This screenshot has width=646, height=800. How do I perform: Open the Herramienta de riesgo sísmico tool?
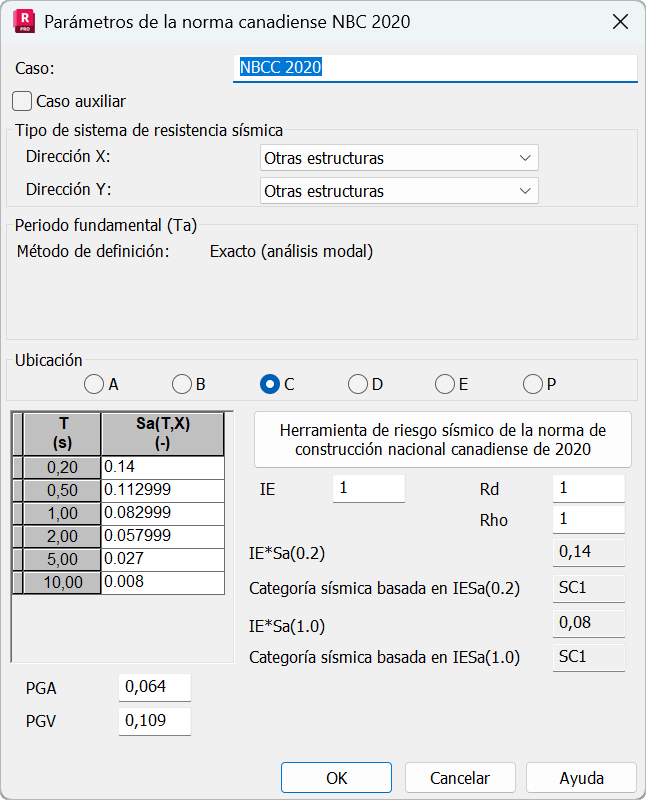pyautogui.click(x=443, y=440)
